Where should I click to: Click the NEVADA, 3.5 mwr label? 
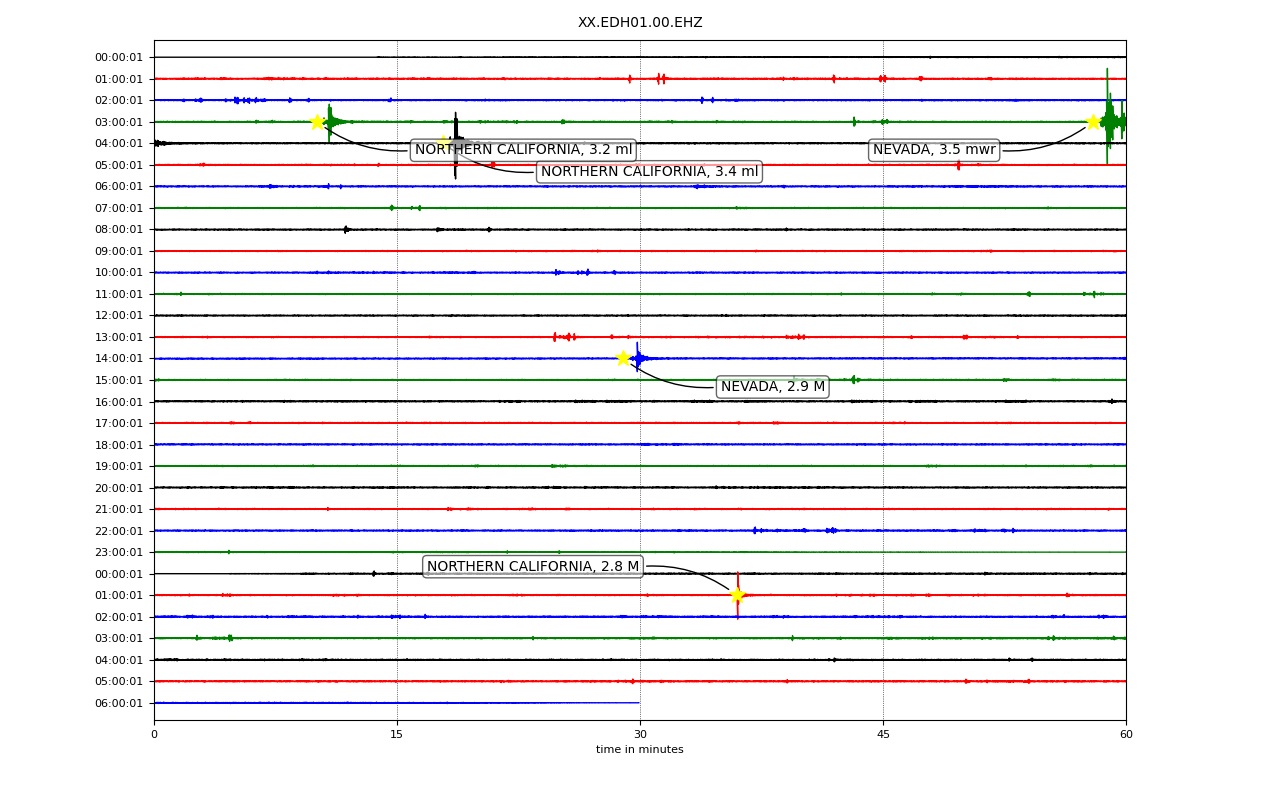[934, 150]
